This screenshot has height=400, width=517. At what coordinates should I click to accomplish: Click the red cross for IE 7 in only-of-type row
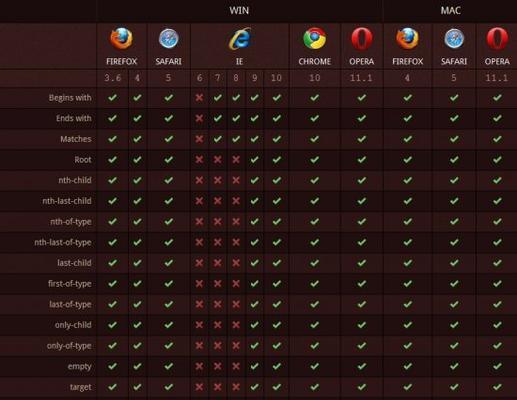click(x=218, y=346)
